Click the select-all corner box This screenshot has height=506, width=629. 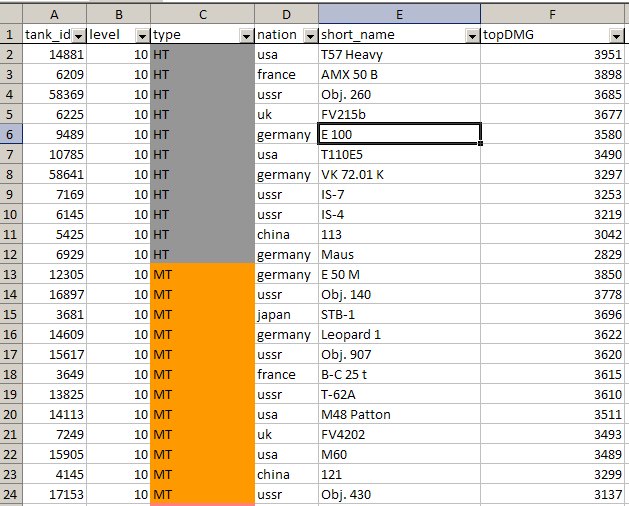coord(11,14)
